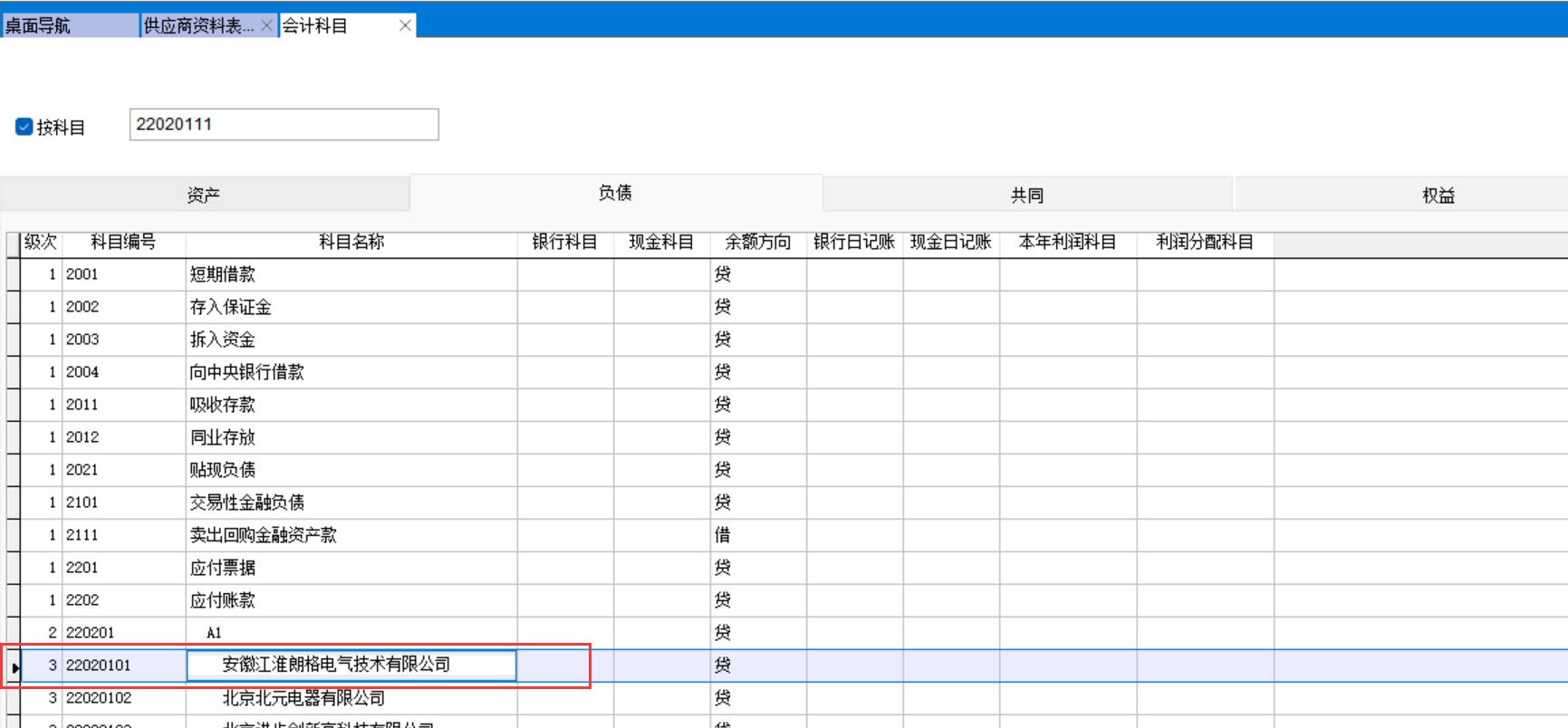Toggle the 按科目 checkbox

pyautogui.click(x=24, y=127)
